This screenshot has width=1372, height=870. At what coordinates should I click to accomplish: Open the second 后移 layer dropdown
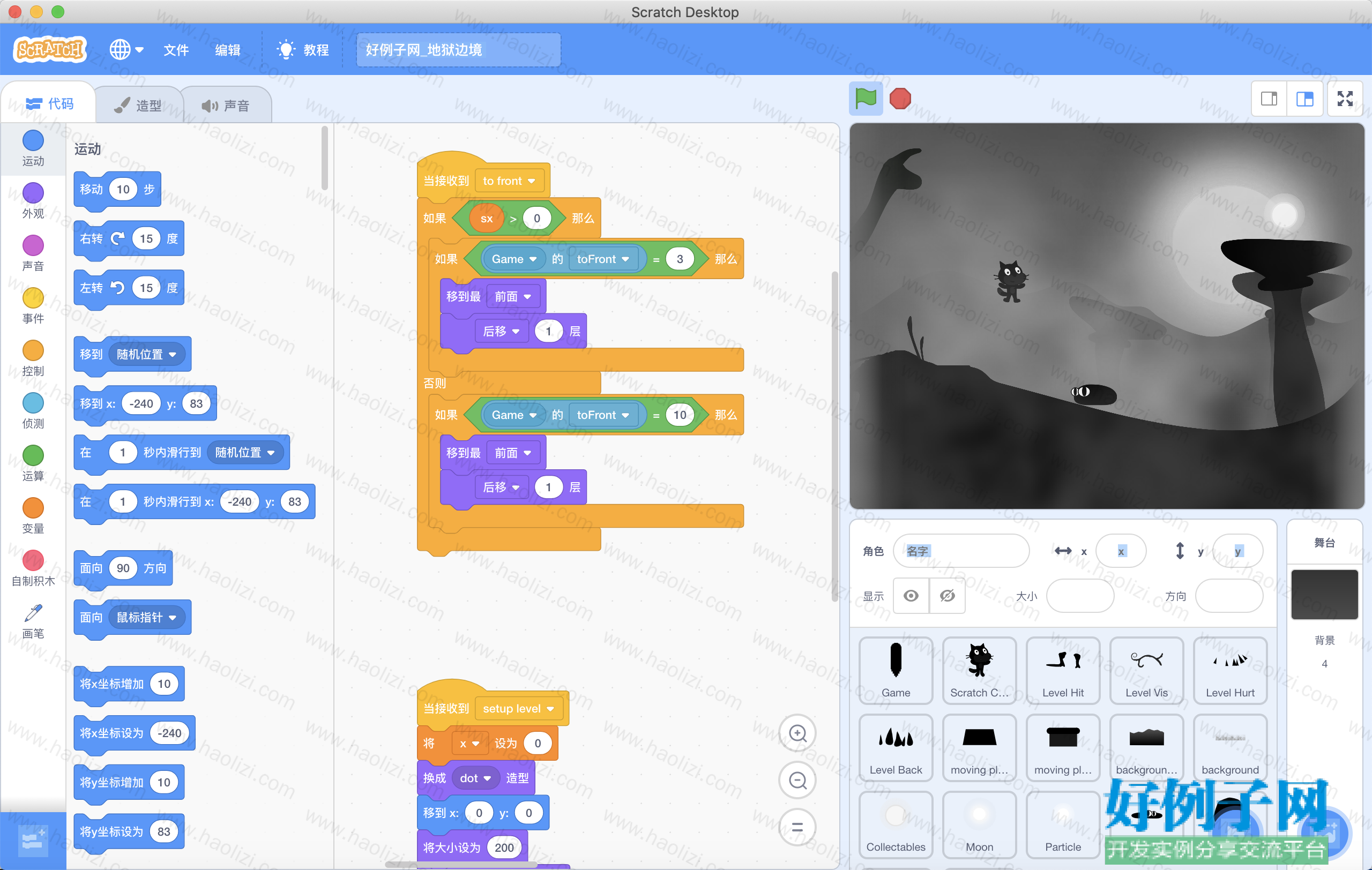click(x=502, y=487)
